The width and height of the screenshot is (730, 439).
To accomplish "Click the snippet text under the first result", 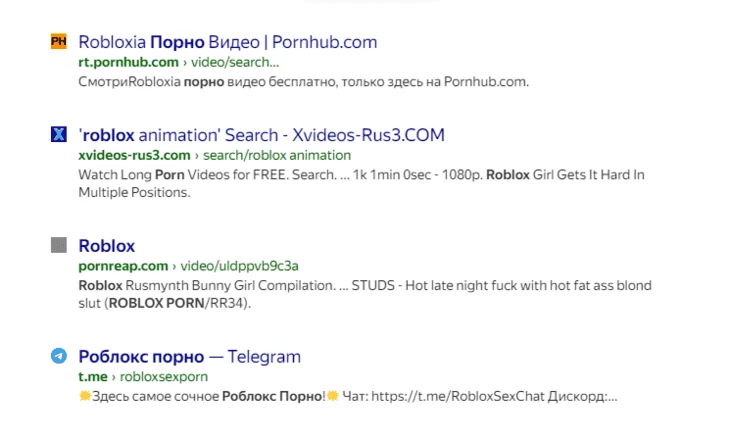I will click(x=302, y=81).
